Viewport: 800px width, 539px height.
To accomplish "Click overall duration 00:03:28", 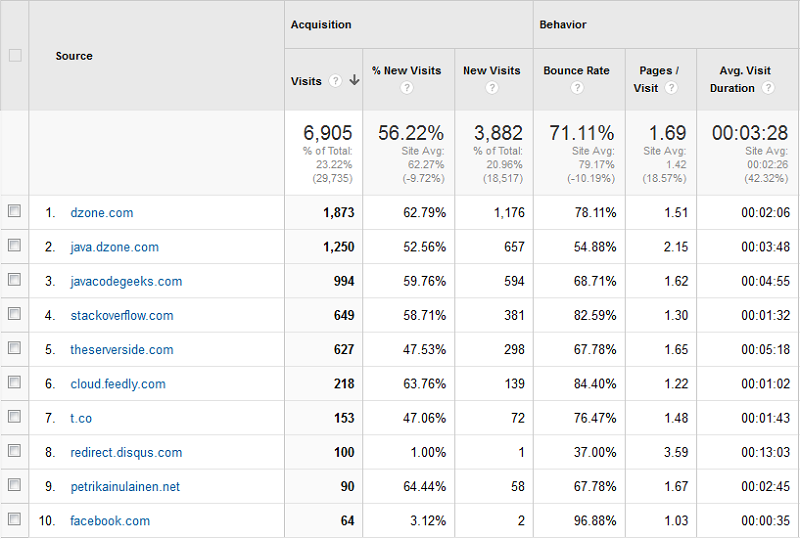I will coord(750,133).
